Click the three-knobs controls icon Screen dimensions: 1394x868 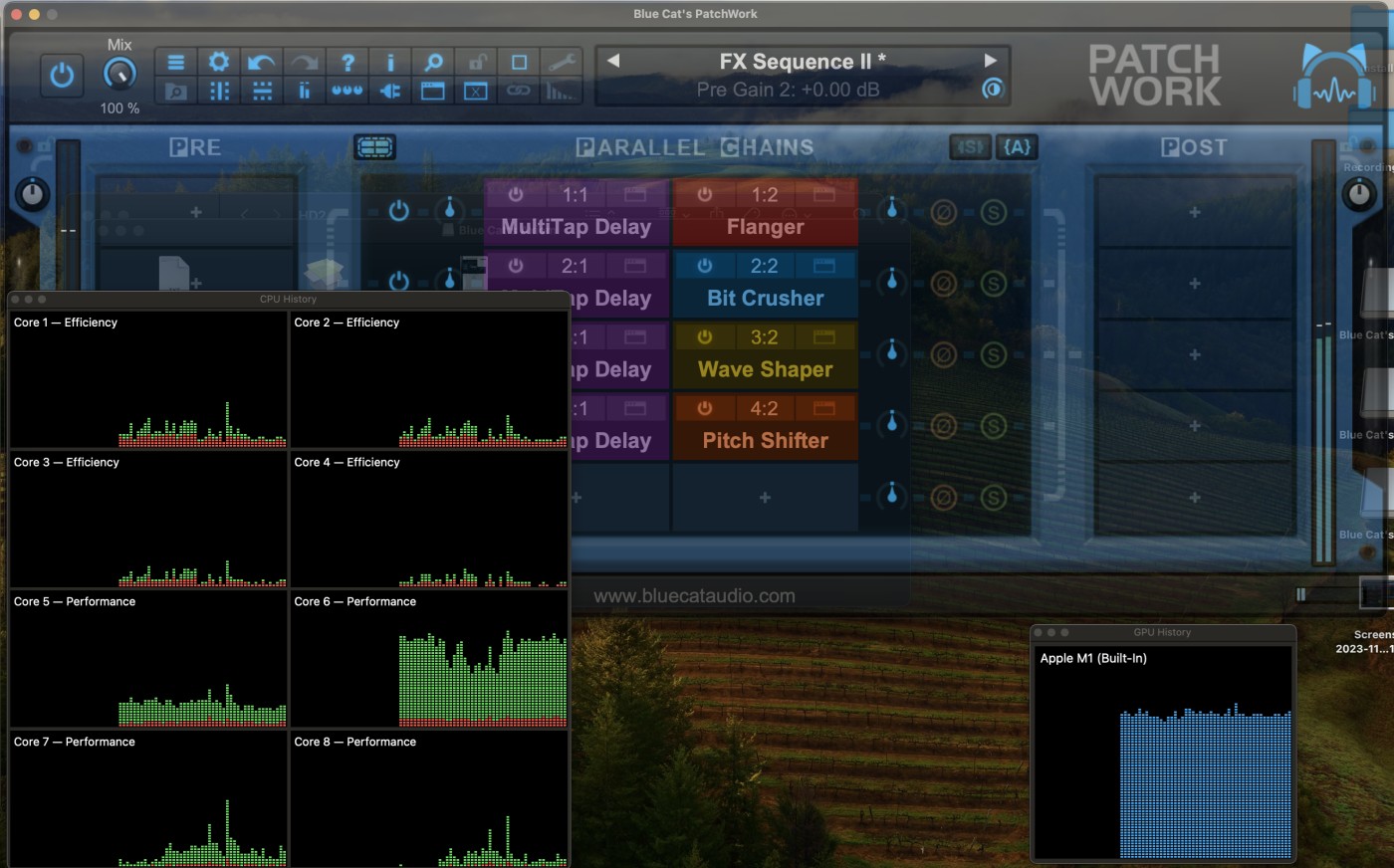348,91
